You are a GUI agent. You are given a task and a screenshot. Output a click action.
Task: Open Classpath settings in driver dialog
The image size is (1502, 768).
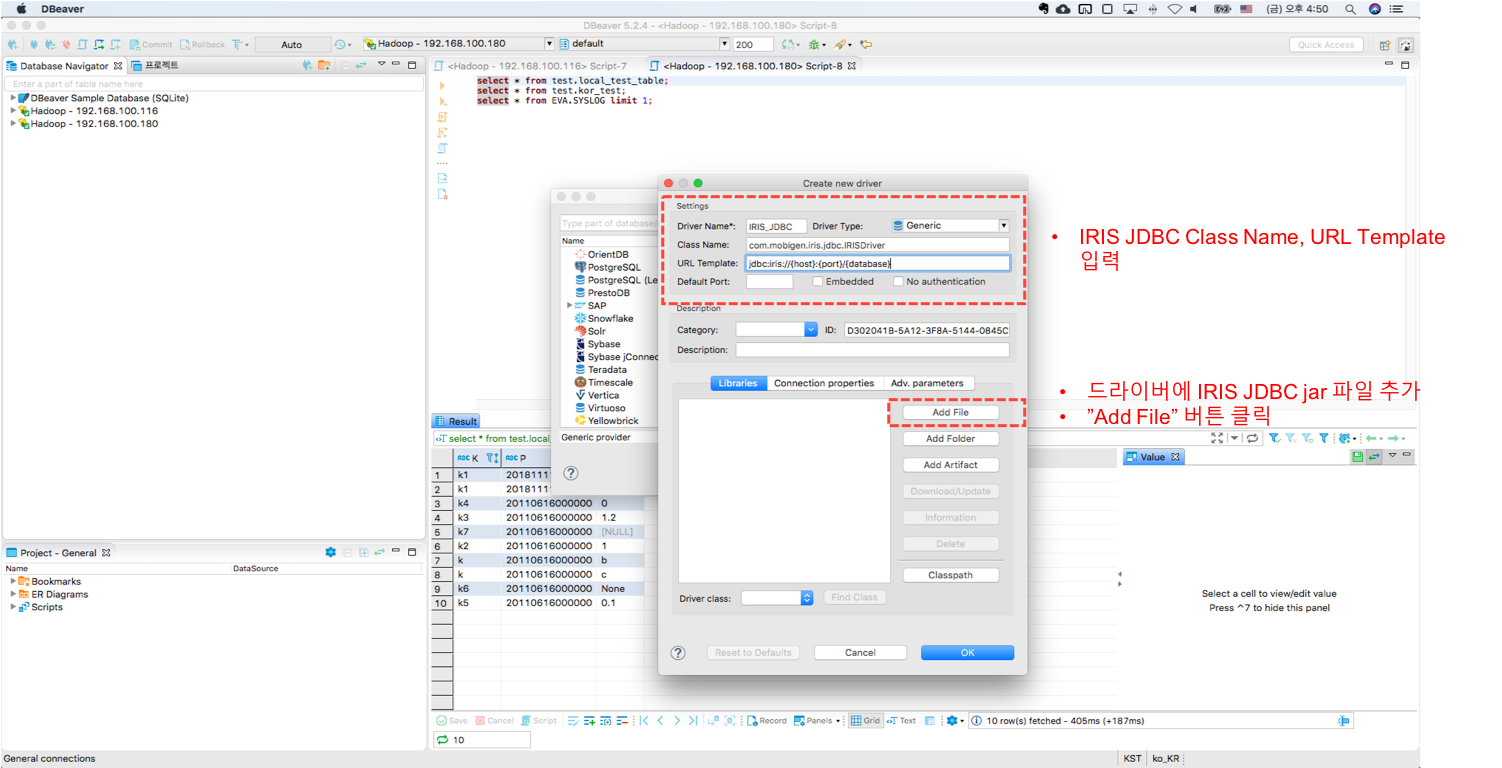(950, 575)
